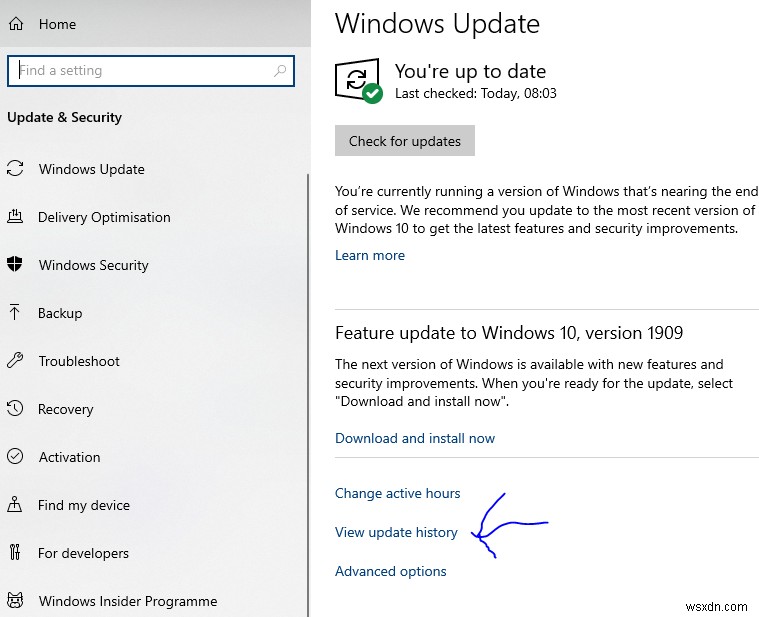759x617 pixels.
Task: Select For developers in sidebar
Action: pos(83,553)
